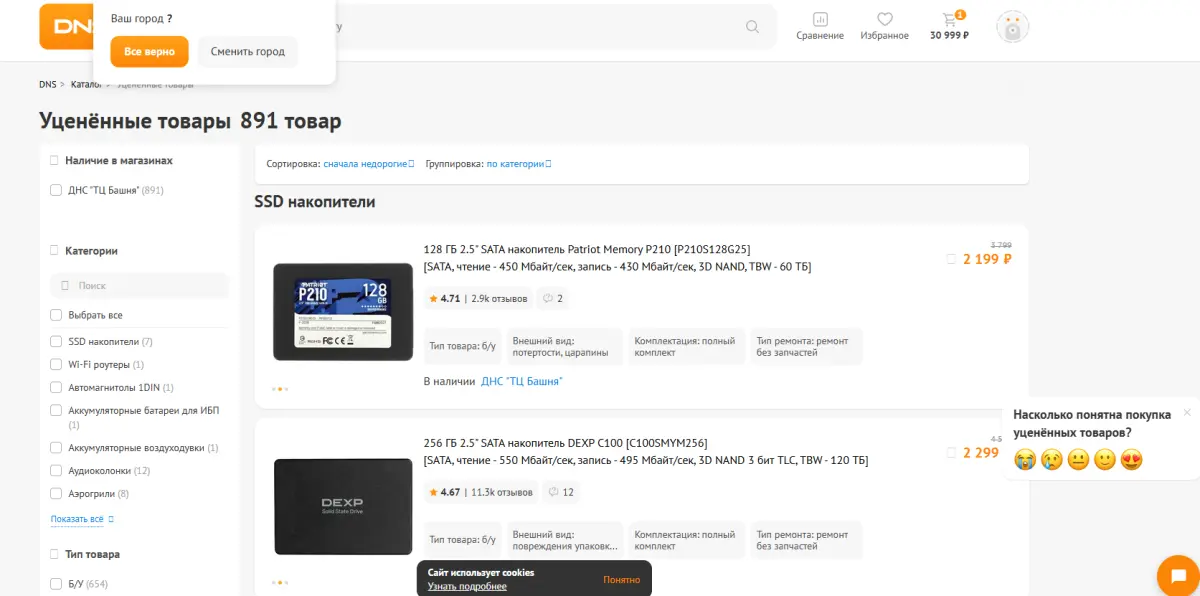The height and width of the screenshot is (596, 1200).
Task: Confirm city with Все верно
Action: pyautogui.click(x=149, y=51)
